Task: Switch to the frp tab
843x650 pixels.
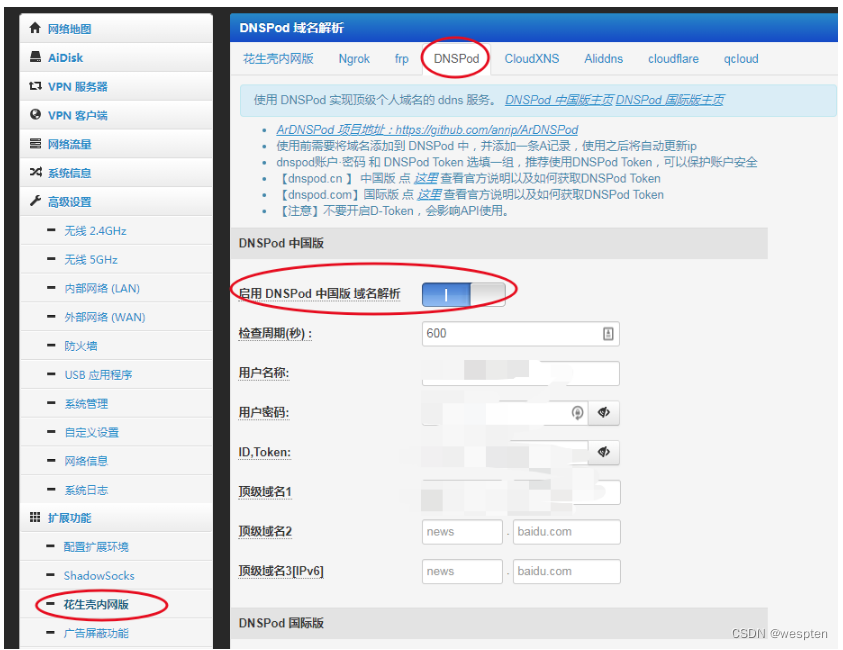Action: tap(401, 59)
